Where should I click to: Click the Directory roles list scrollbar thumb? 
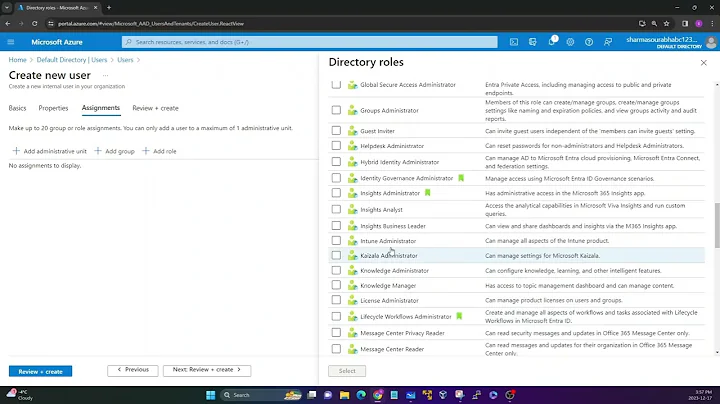[x=717, y=225]
